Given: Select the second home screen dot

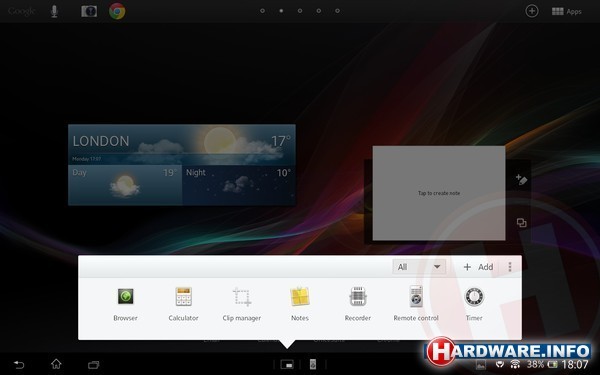Looking at the screenshot, I should [x=281, y=11].
